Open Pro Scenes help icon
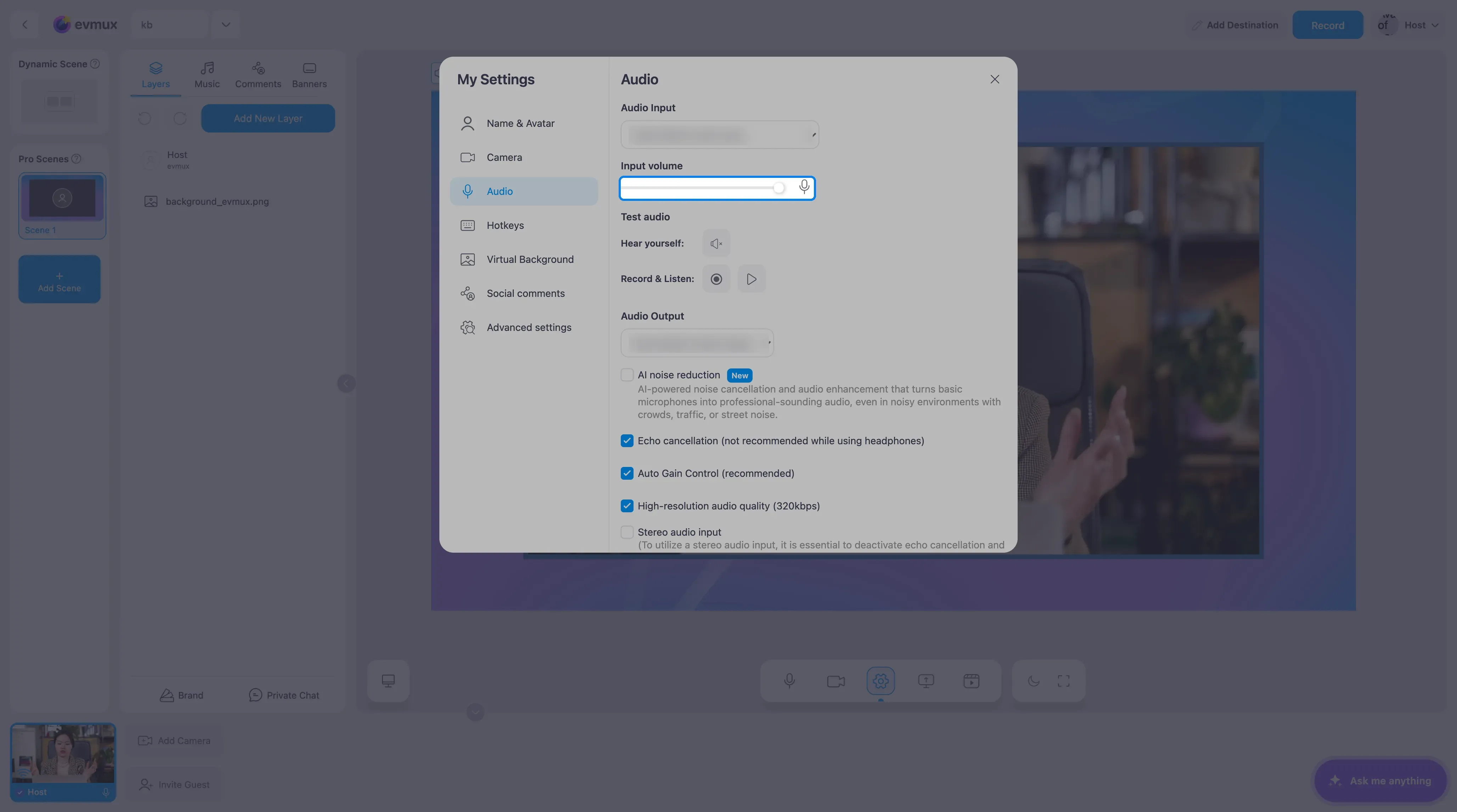 click(76, 159)
